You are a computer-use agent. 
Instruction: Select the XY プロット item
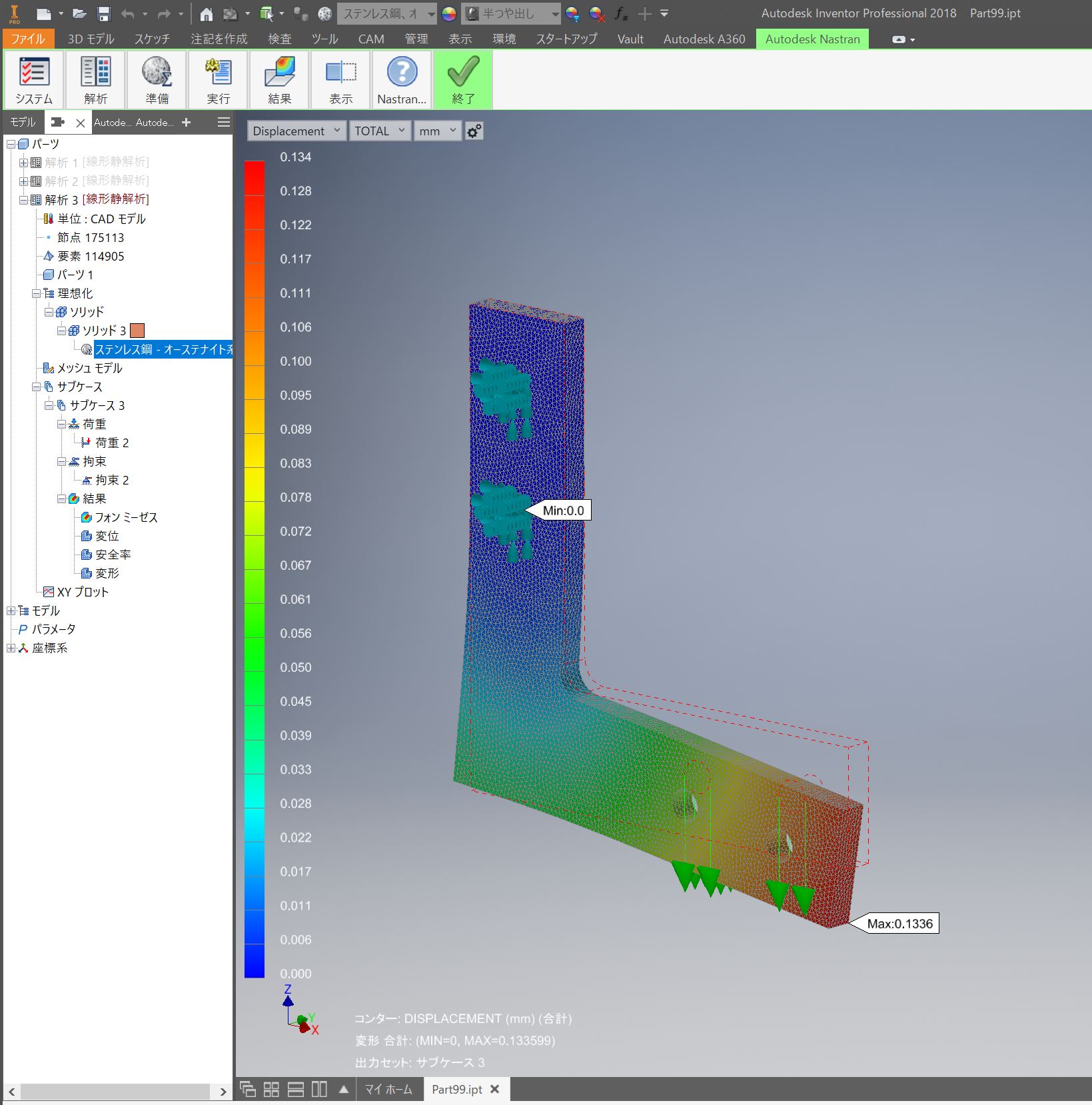83,592
